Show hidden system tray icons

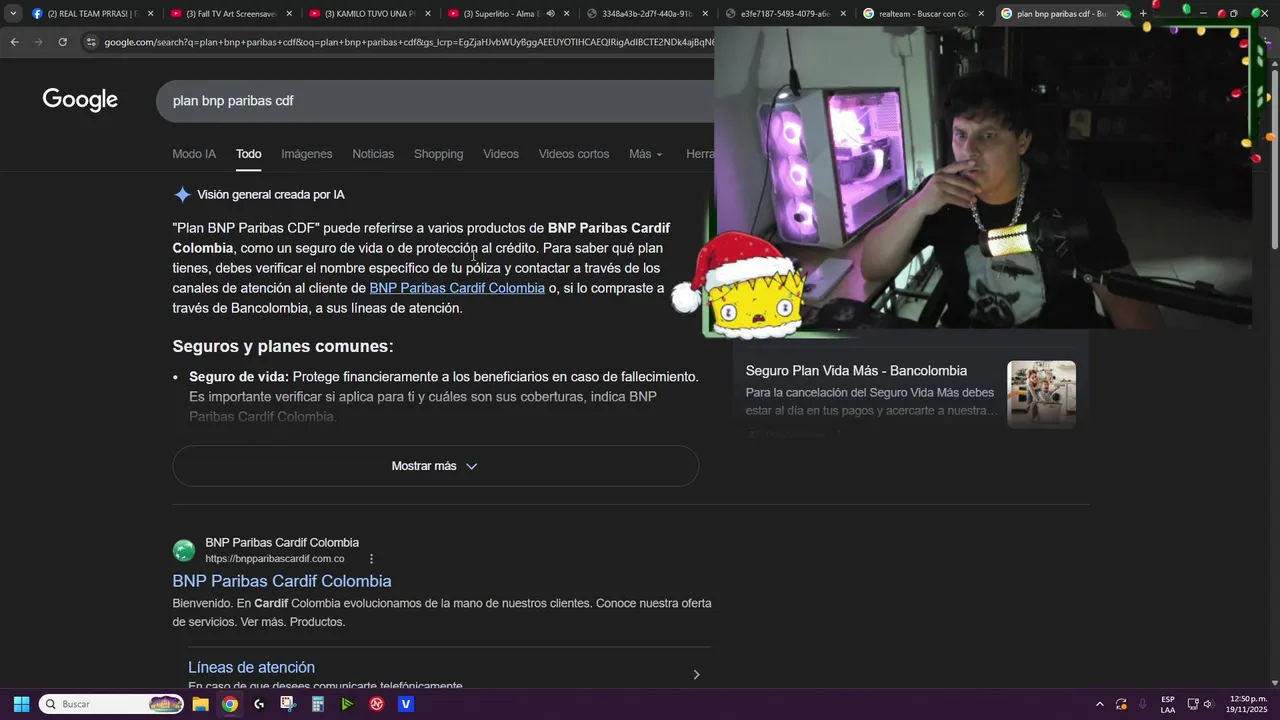click(x=1100, y=704)
